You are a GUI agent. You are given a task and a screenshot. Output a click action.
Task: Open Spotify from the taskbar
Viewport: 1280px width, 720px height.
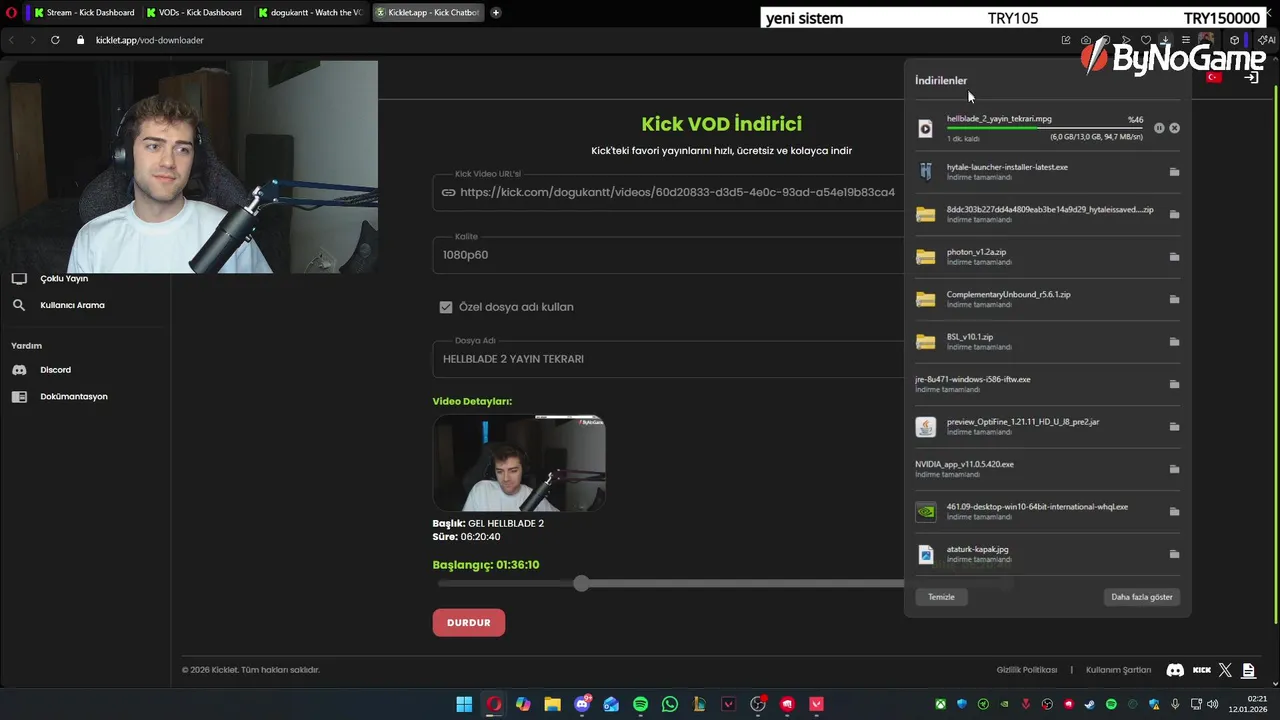point(640,704)
